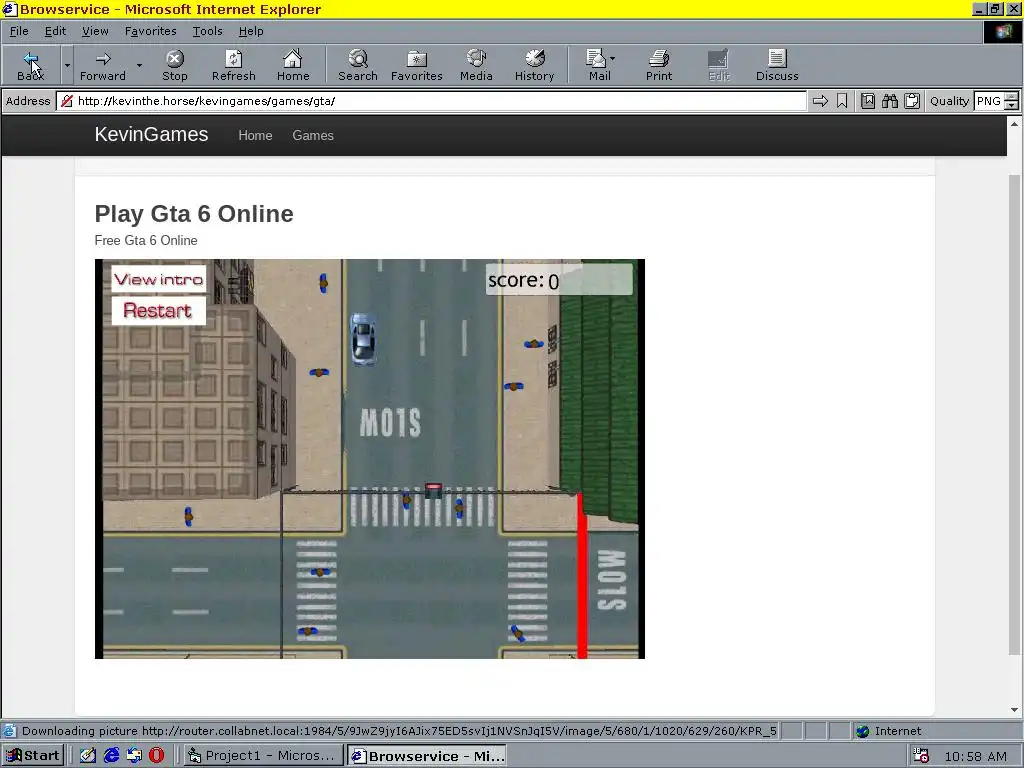Click the binoculars find icon
Image resolution: width=1024 pixels, height=768 pixels.
pyautogui.click(x=889, y=101)
